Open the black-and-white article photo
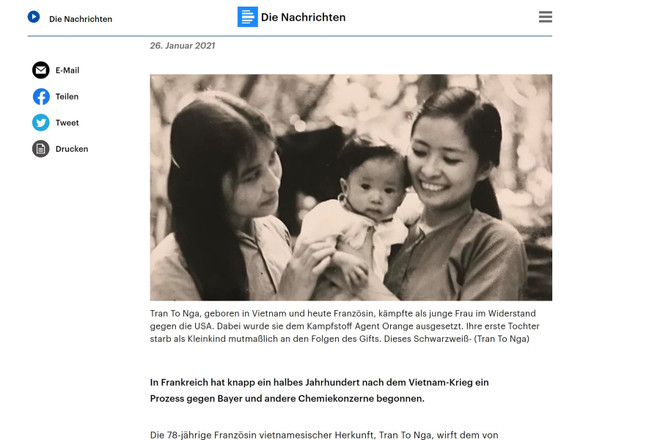This screenshot has height=440, width=660. click(x=351, y=187)
